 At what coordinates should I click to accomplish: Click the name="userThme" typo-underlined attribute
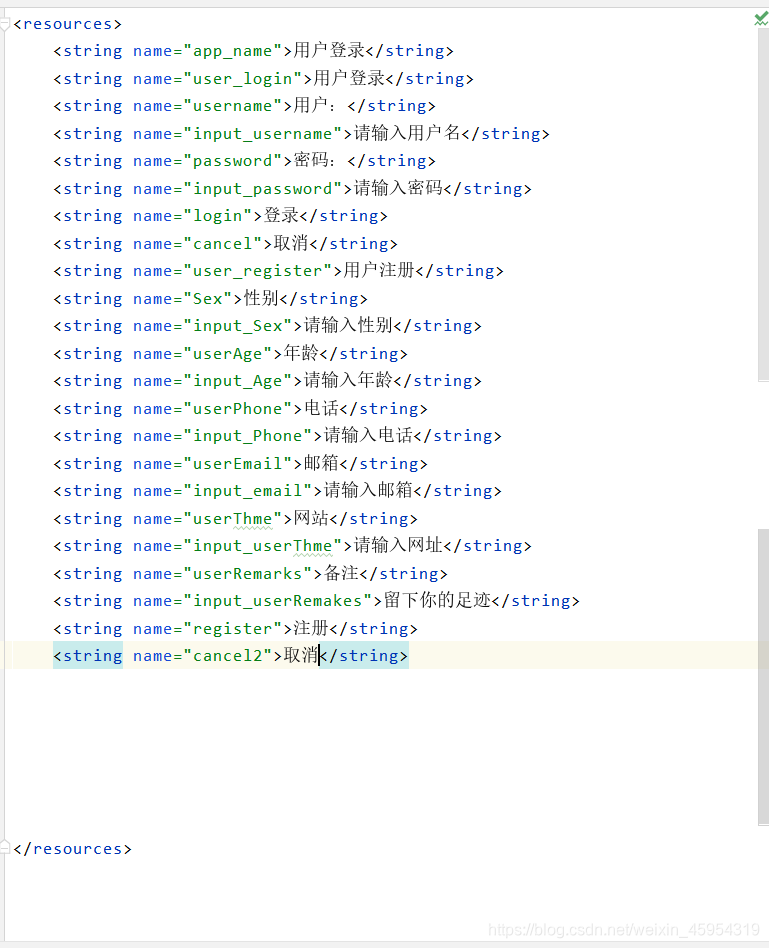[x=207, y=519]
